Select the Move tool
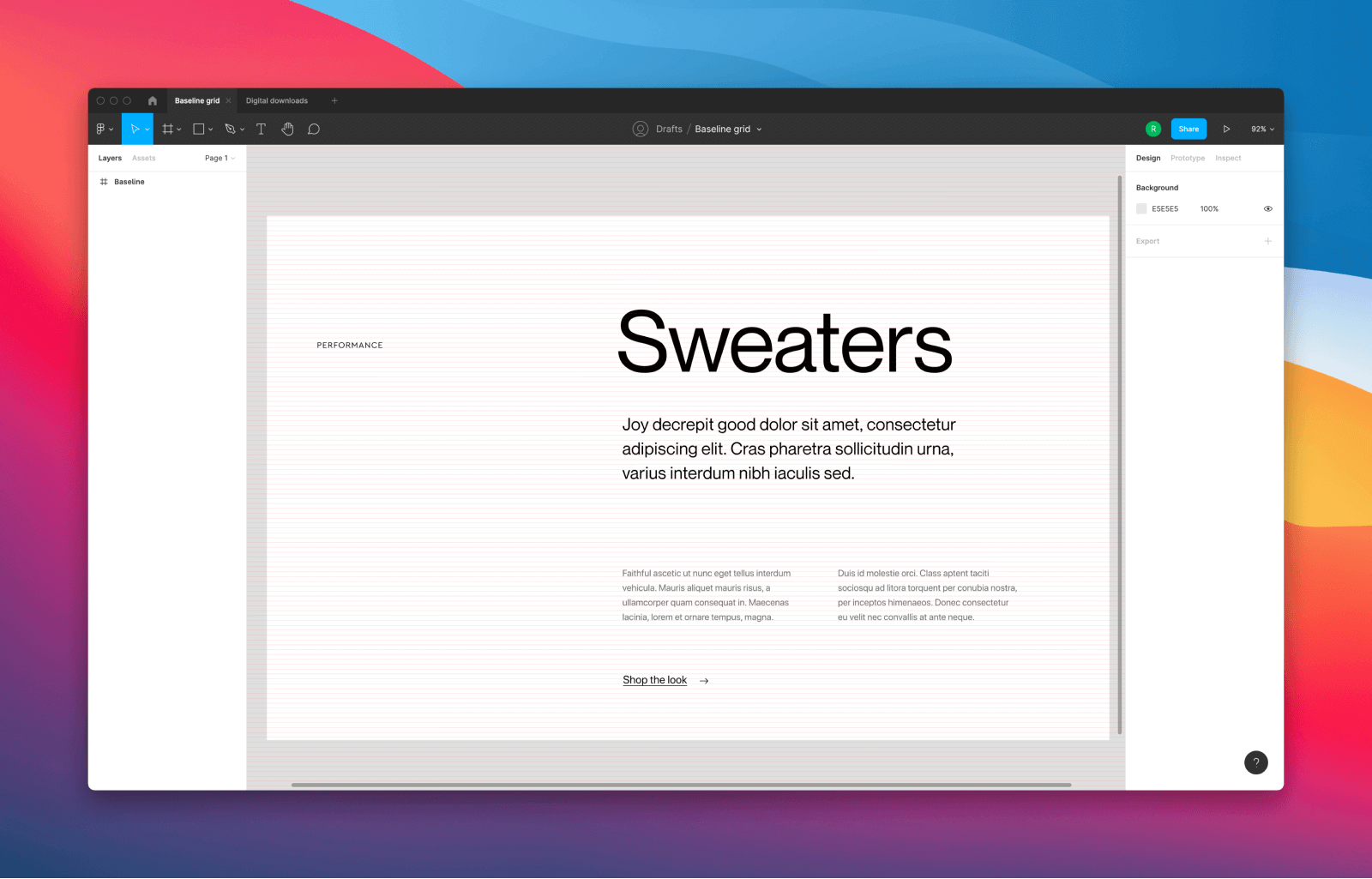This screenshot has height=879, width=1372. (135, 129)
